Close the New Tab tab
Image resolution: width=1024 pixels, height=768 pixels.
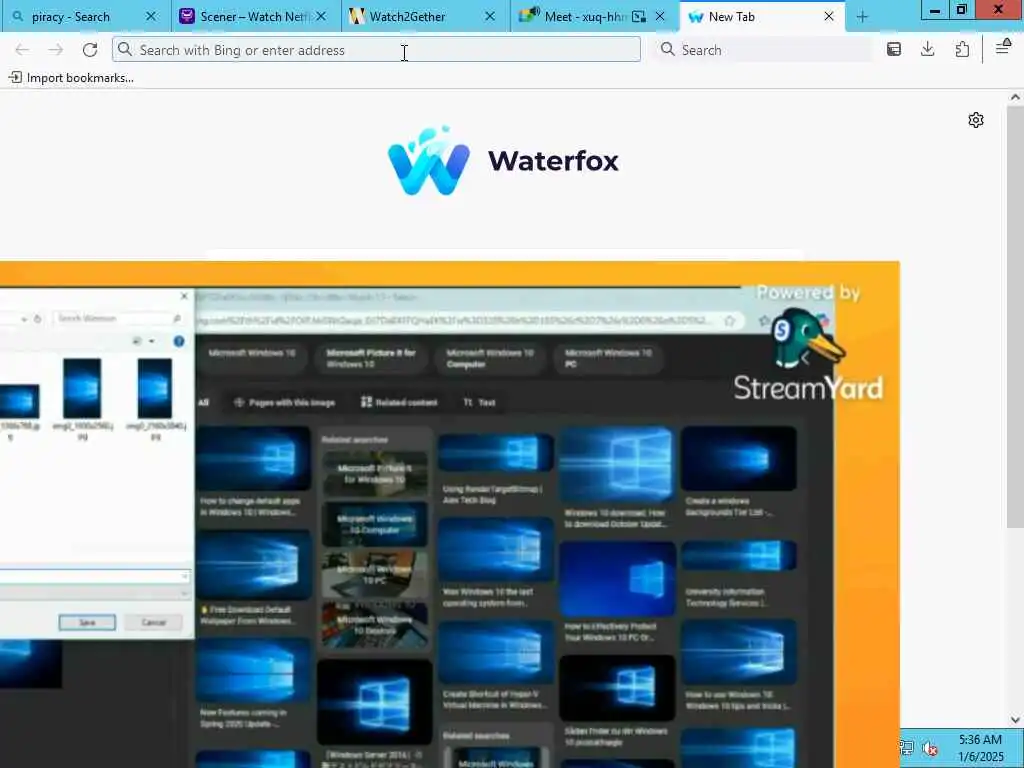tap(829, 16)
